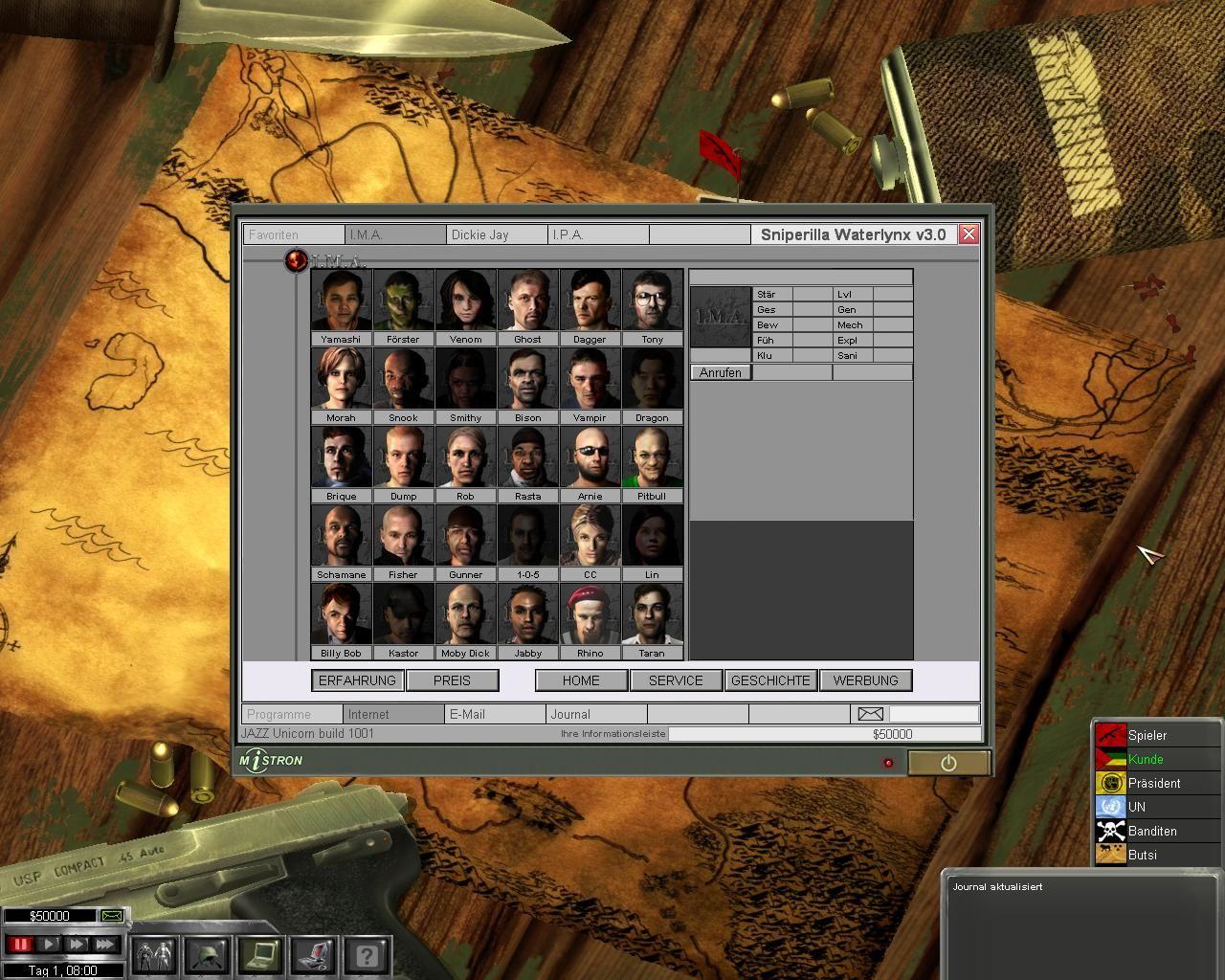Select mercenary Pitbull's portrait
1225x980 pixels.
pyautogui.click(x=653, y=458)
